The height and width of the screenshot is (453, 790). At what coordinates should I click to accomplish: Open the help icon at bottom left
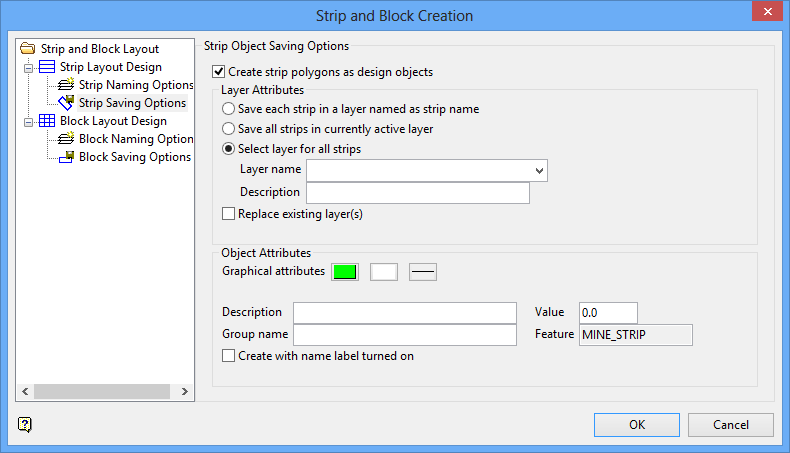25,424
